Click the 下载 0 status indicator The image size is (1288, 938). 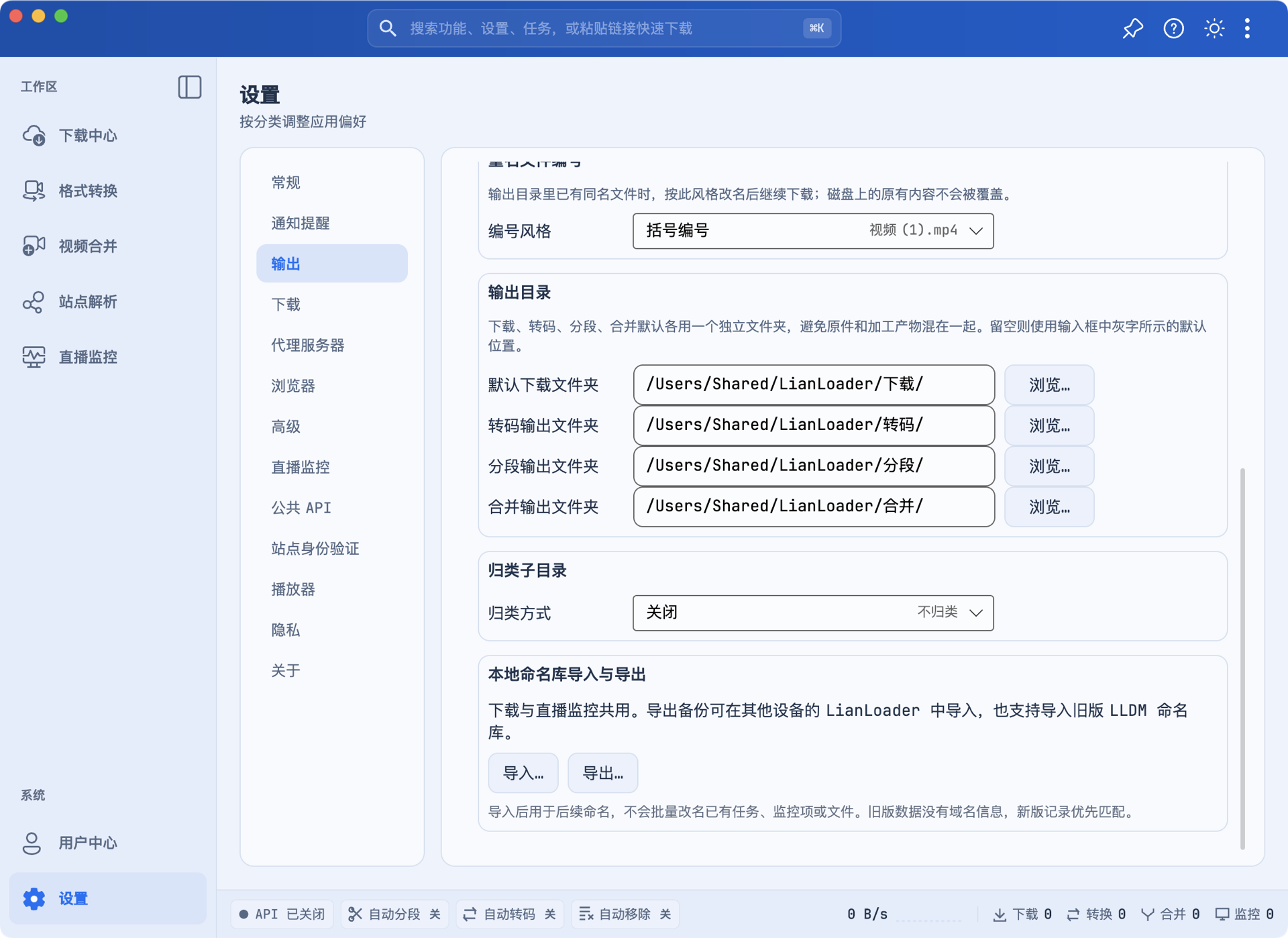tap(1022, 915)
